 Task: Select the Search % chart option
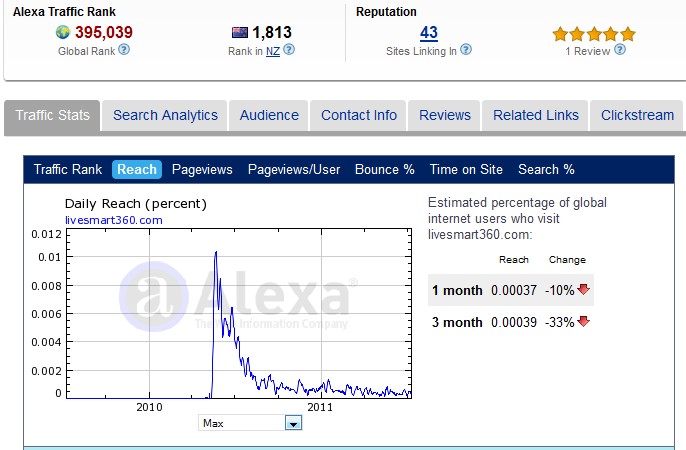coord(546,169)
